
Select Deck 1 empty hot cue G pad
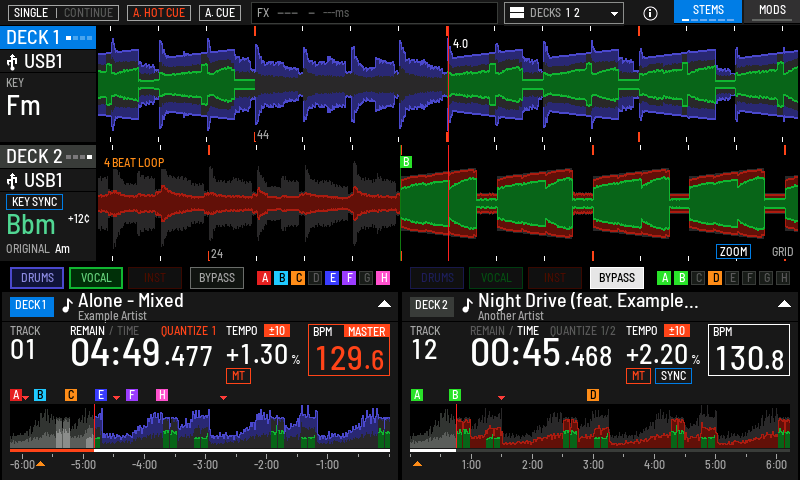pos(366,278)
